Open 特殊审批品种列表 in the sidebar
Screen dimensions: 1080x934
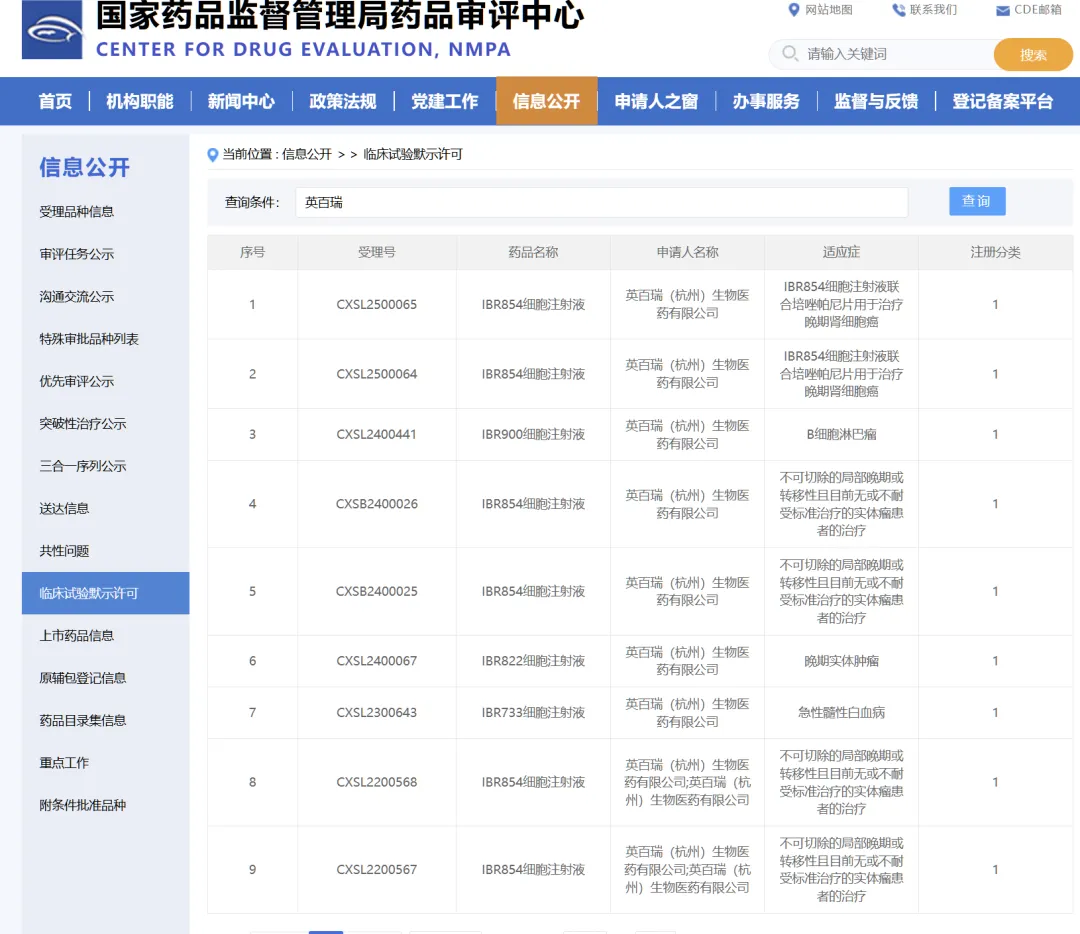[x=89, y=339]
